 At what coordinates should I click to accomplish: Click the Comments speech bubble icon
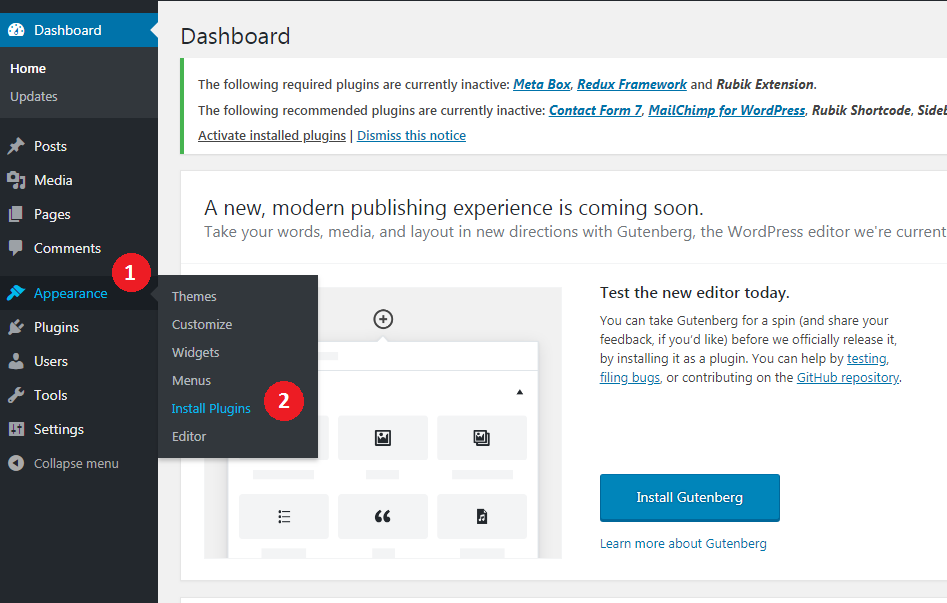[16, 248]
